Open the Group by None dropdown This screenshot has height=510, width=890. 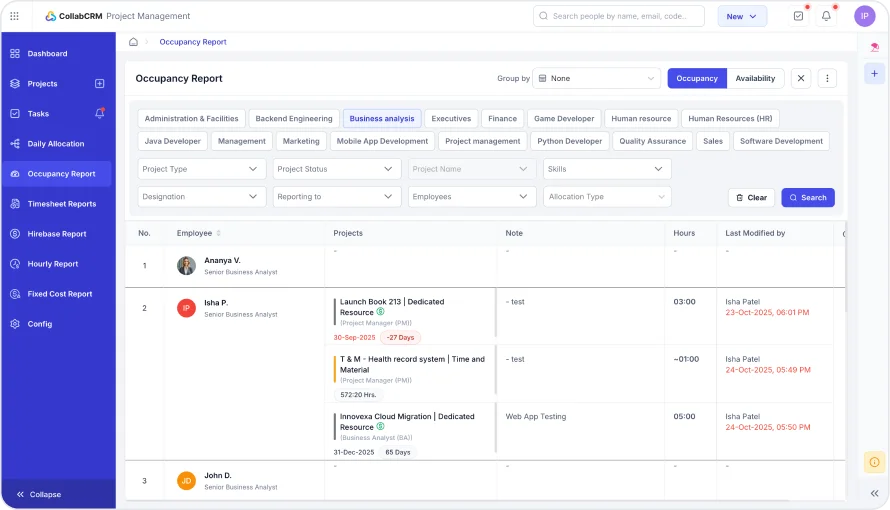coord(596,78)
